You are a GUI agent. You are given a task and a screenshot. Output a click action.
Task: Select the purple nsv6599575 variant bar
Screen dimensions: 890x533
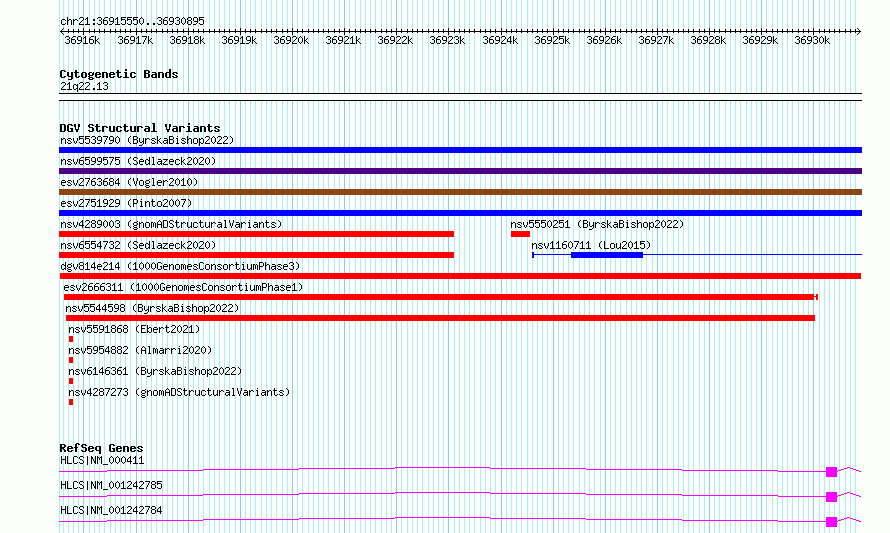coord(460,171)
